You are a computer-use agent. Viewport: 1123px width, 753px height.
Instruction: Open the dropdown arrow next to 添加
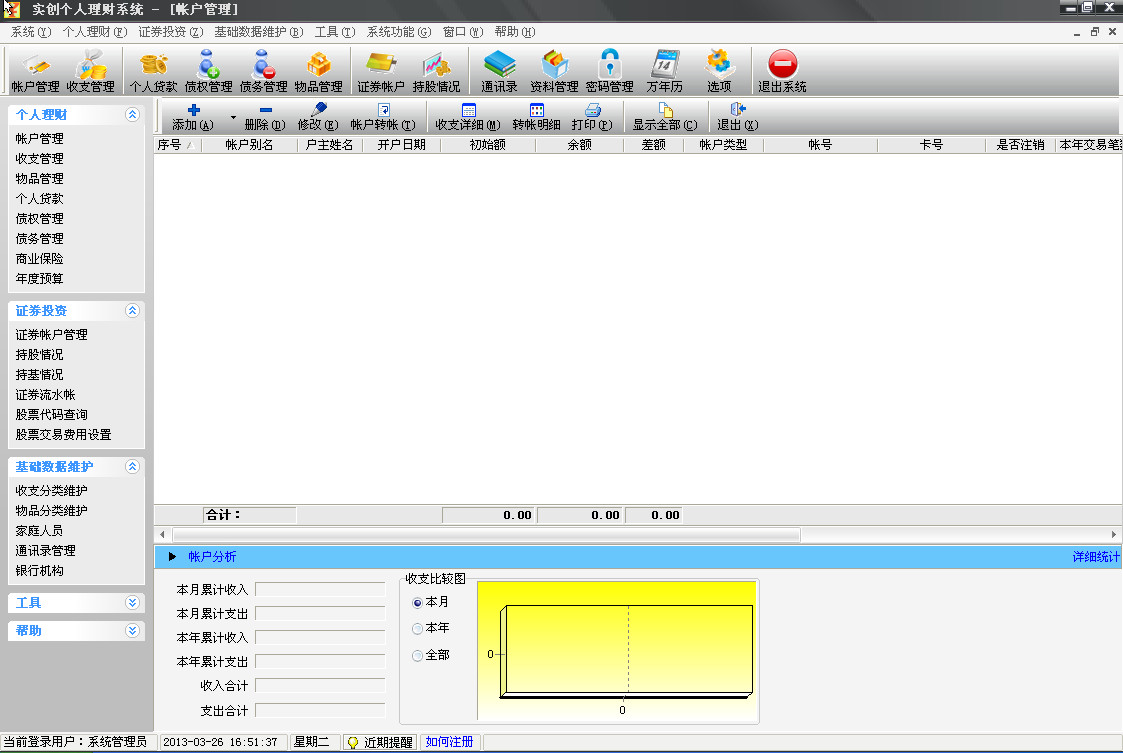[x=233, y=117]
